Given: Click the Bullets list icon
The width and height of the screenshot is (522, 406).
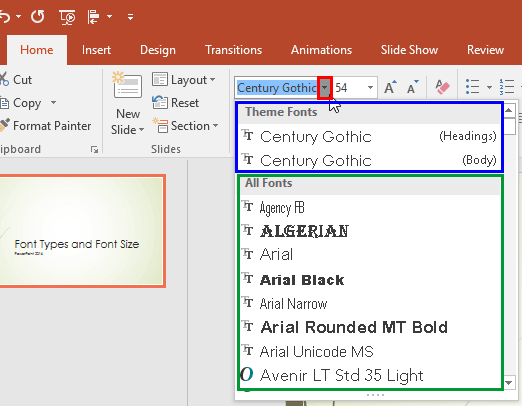Looking at the screenshot, I should 473,87.
